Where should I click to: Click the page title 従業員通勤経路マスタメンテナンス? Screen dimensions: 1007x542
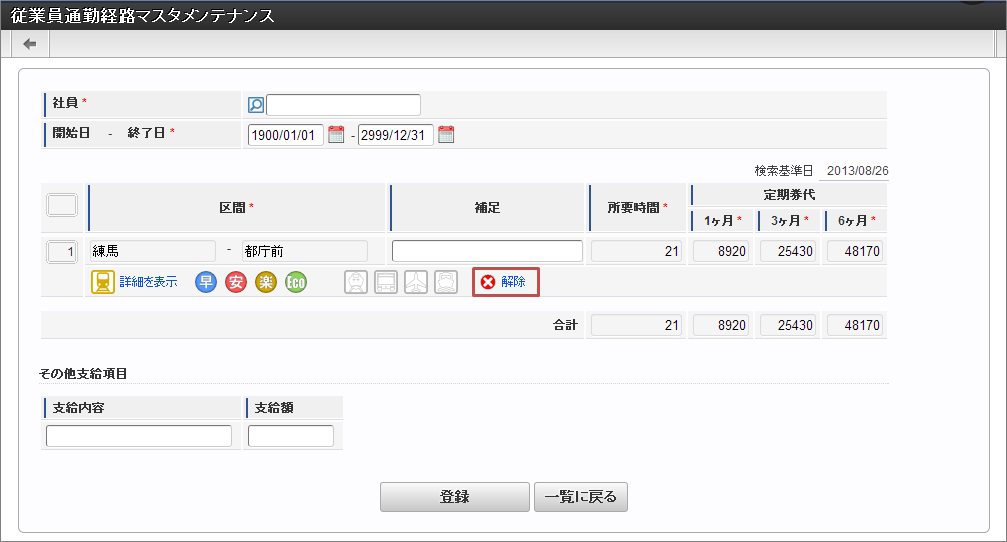(143, 15)
